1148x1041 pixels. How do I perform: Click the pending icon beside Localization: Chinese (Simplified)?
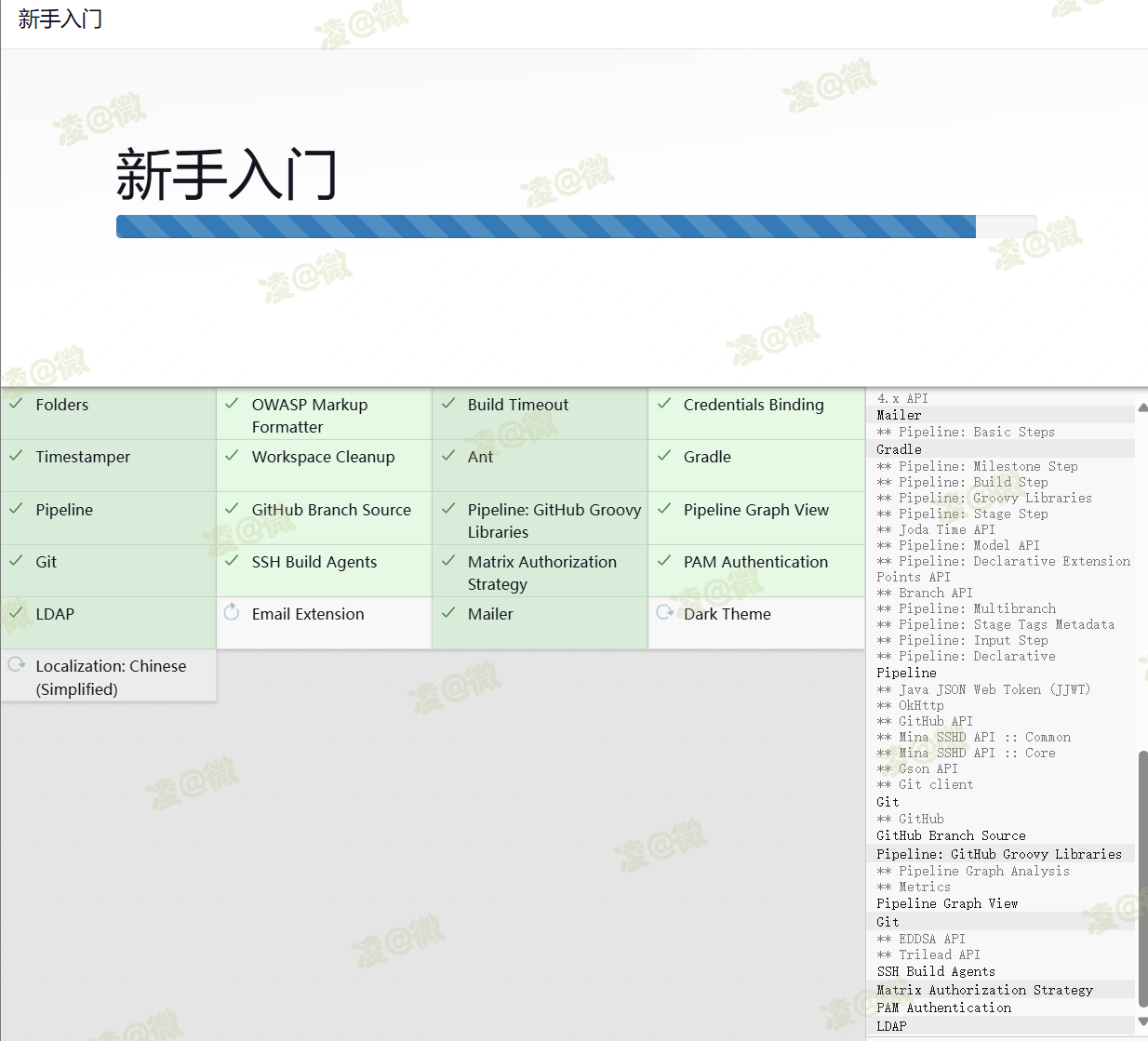pos(16,664)
